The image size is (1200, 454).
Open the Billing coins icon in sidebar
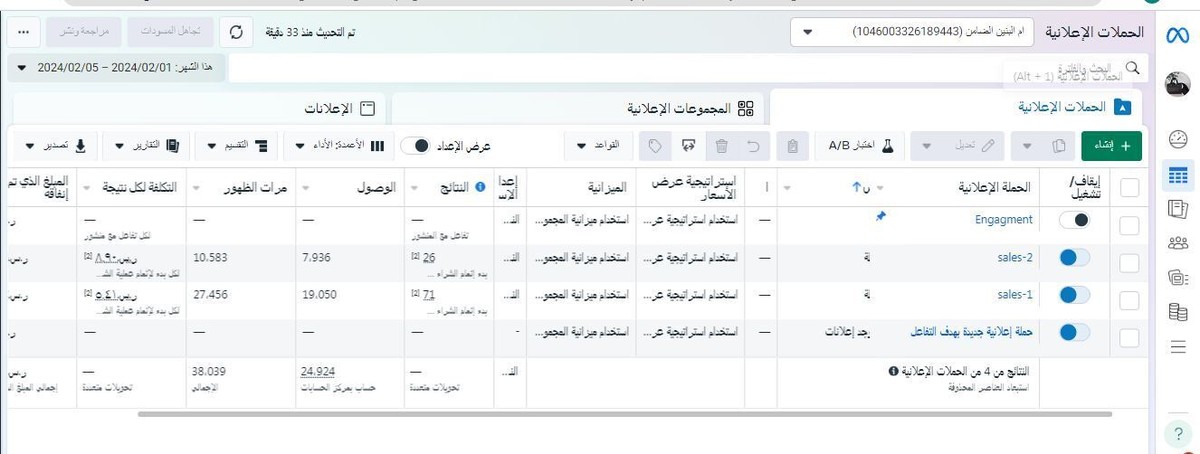click(x=1178, y=312)
